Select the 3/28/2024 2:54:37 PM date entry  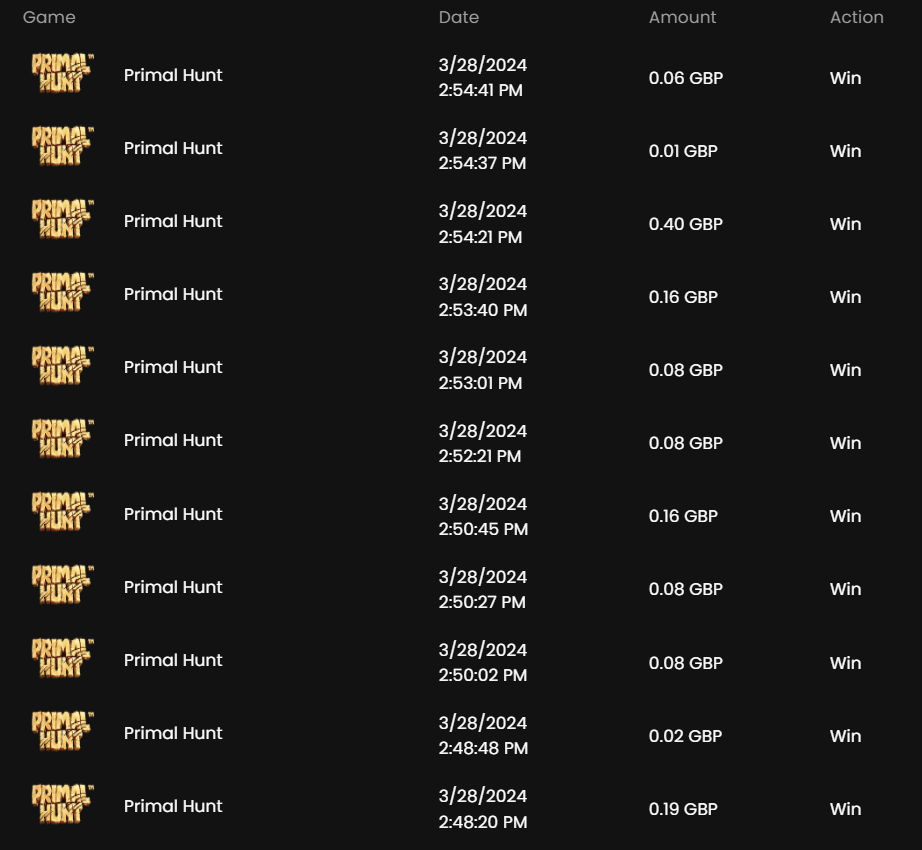pos(483,150)
